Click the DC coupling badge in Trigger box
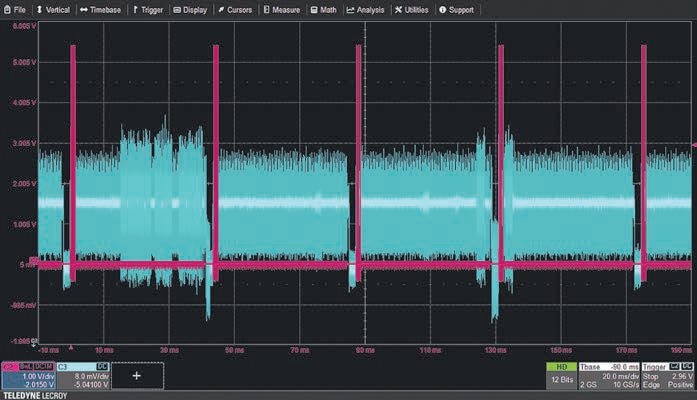The height and width of the screenshot is (400, 697). click(x=687, y=367)
